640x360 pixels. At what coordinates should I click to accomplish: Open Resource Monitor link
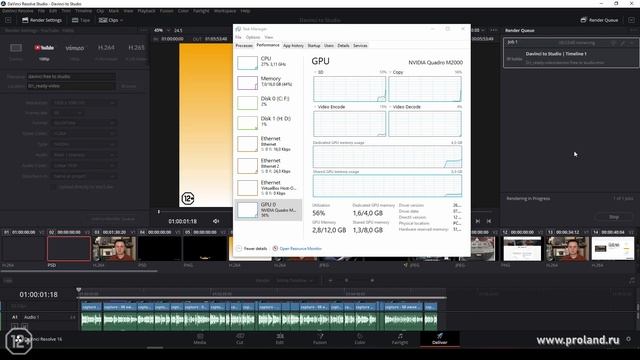click(297, 248)
